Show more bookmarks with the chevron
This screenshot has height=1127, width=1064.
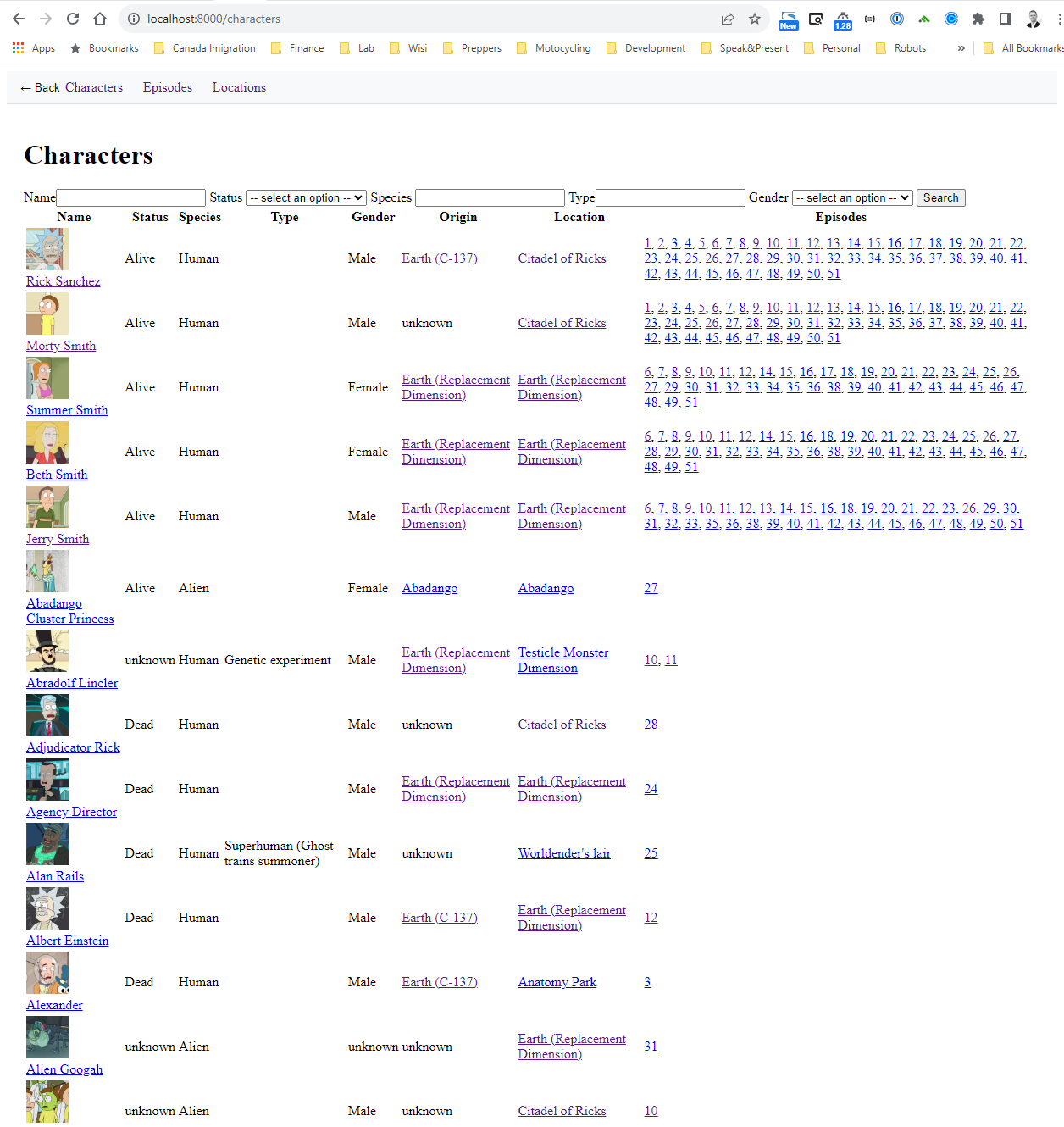pos(961,48)
